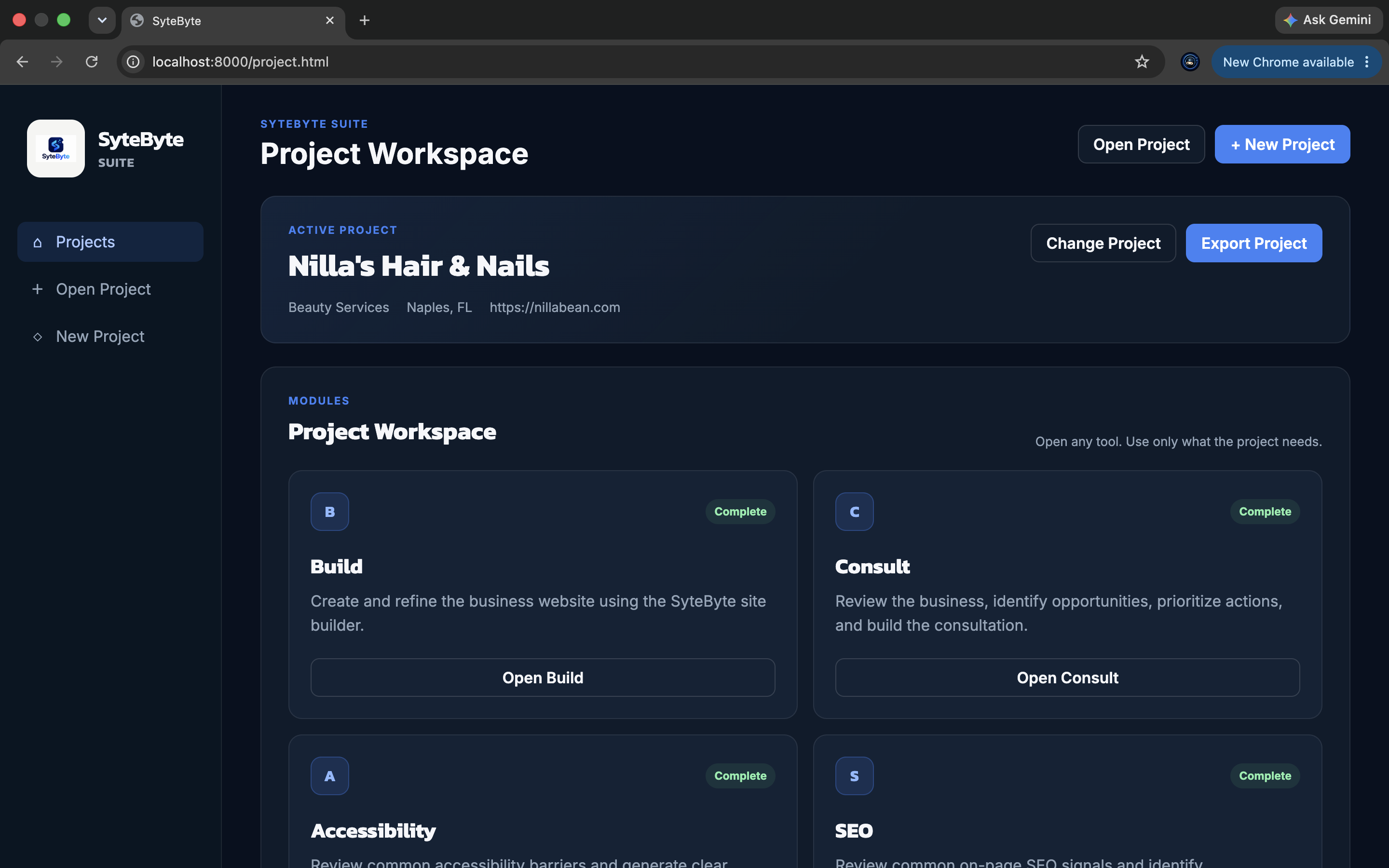Click the C icon on Consult card
Image resolution: width=1389 pixels, height=868 pixels.
click(x=854, y=512)
